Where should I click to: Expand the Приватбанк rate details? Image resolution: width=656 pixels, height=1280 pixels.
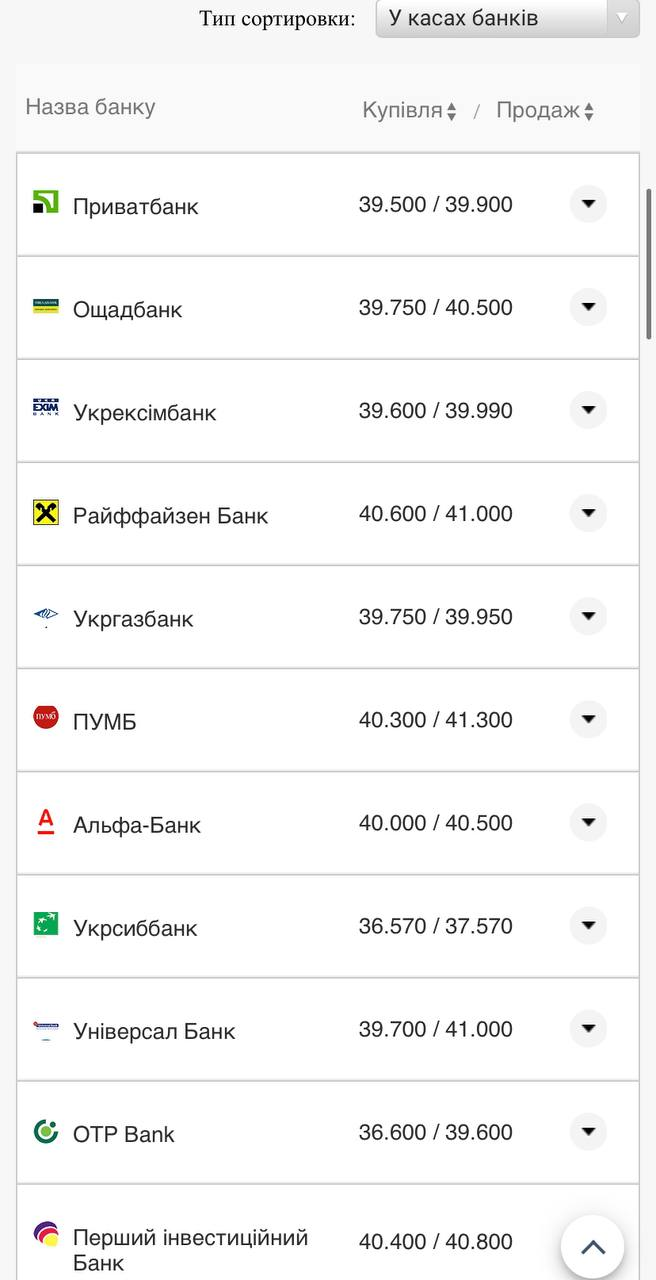coord(588,204)
